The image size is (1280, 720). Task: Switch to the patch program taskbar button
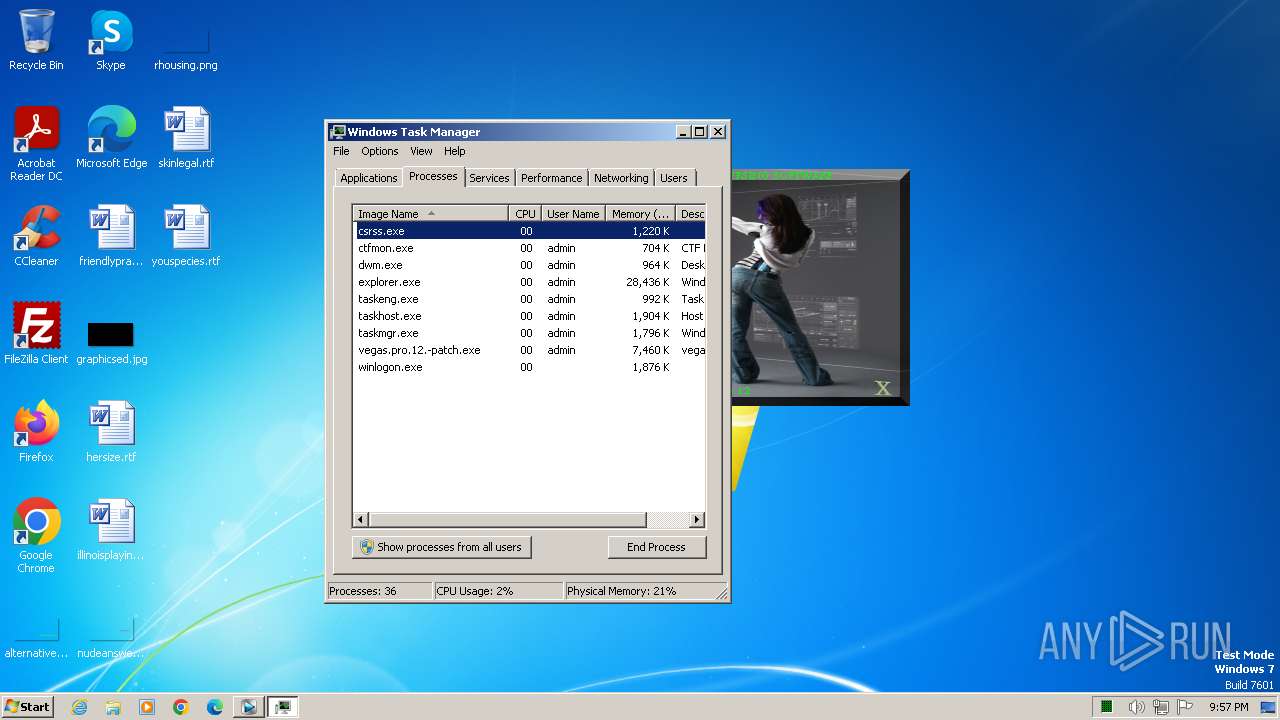tap(248, 707)
